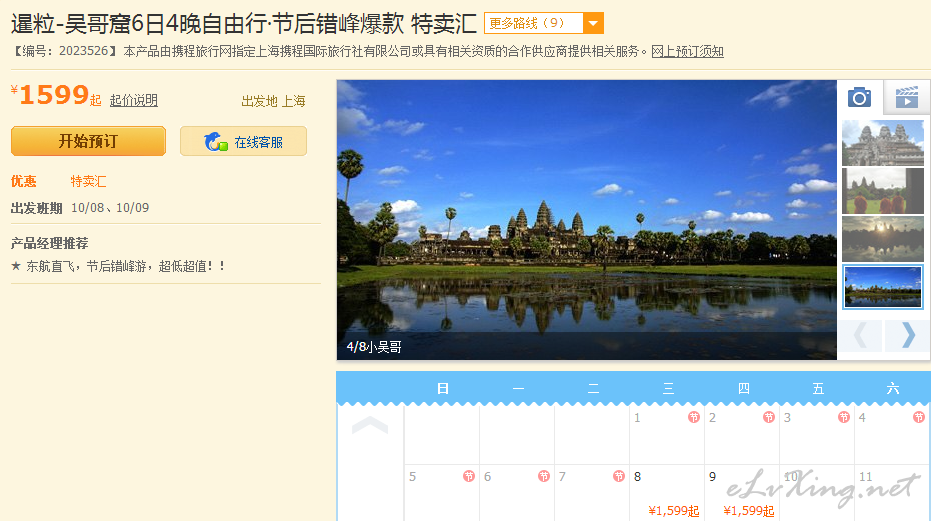931x521 pixels.
Task: Select the sunset reflection thumbnail
Action: (883, 239)
